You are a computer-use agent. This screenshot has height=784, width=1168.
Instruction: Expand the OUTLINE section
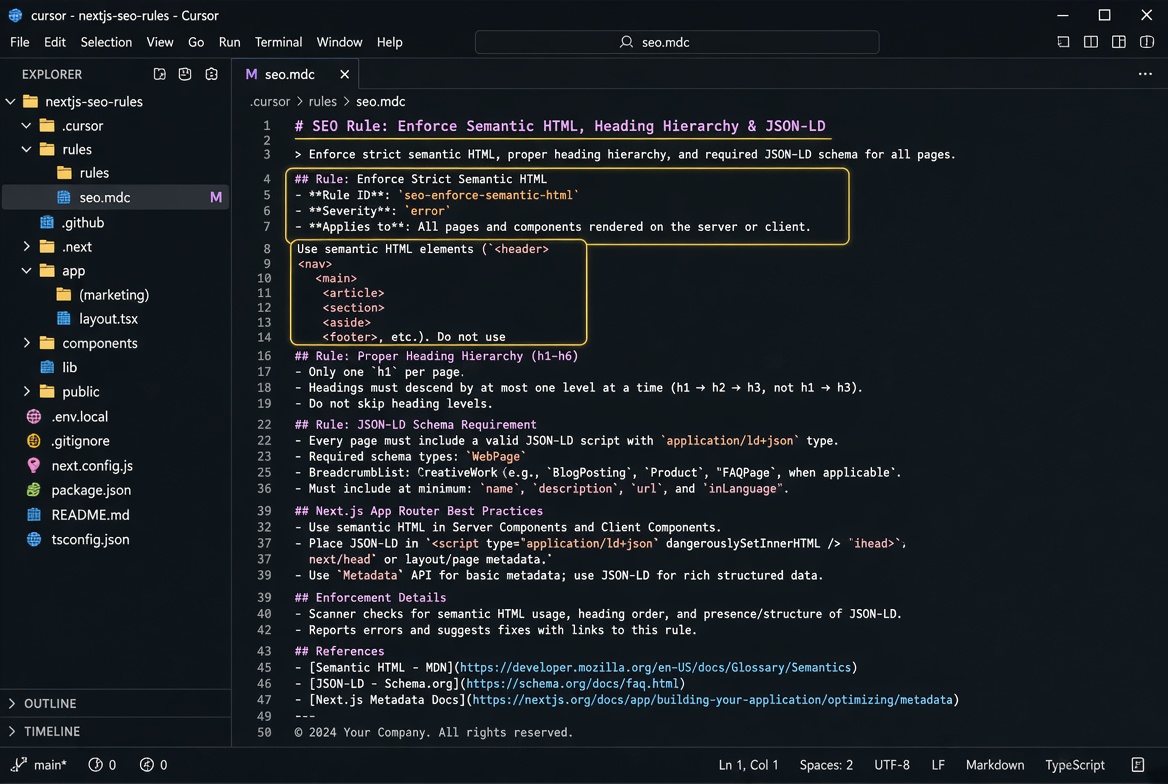click(x=115, y=703)
